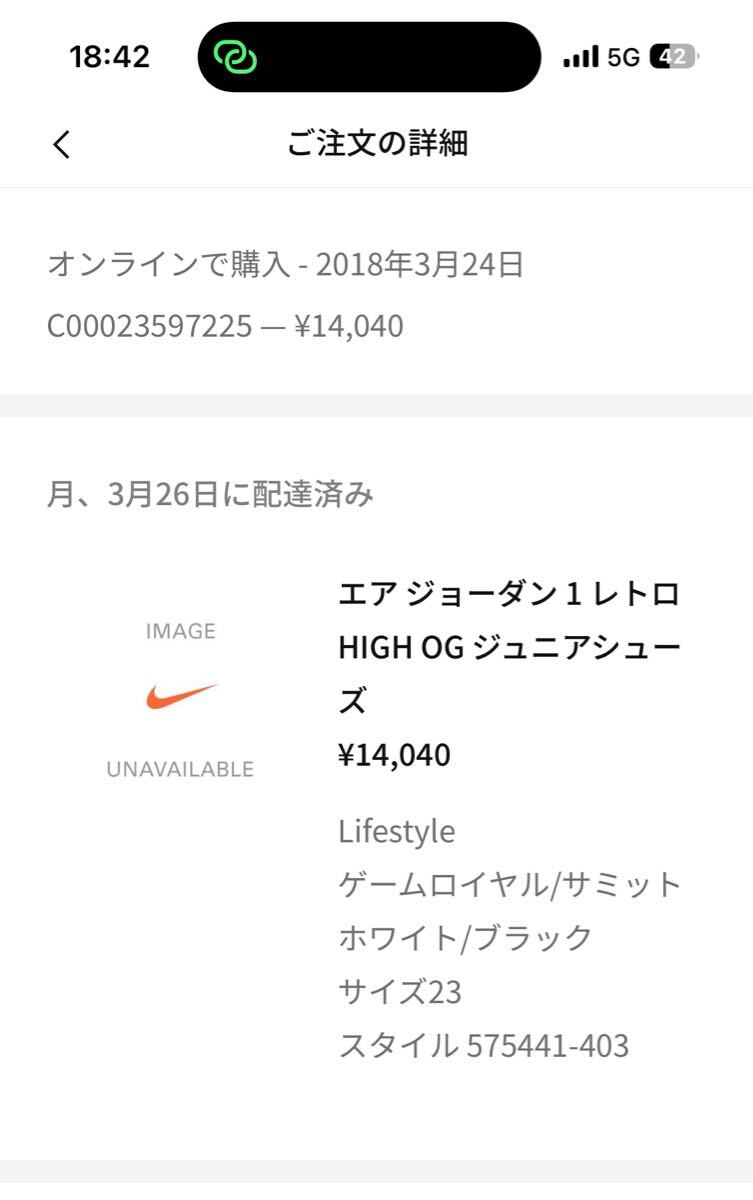This screenshot has width=753, height=1200.
Task: Tap the order total ¥14,040 in header
Action: click(x=349, y=326)
